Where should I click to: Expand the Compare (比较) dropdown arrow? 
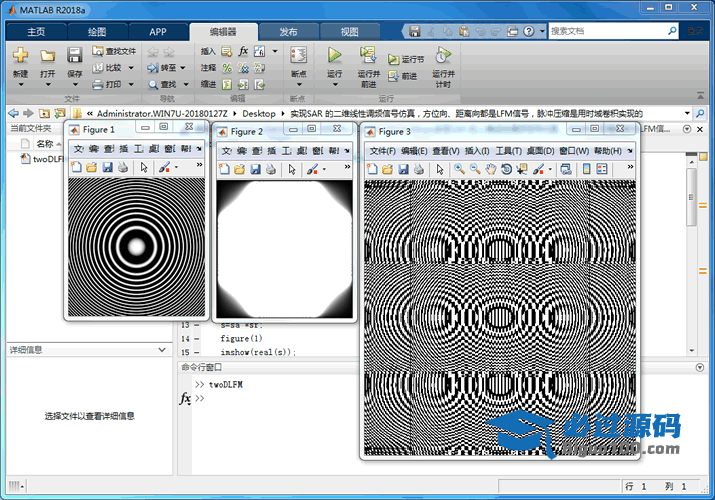(x=130, y=68)
